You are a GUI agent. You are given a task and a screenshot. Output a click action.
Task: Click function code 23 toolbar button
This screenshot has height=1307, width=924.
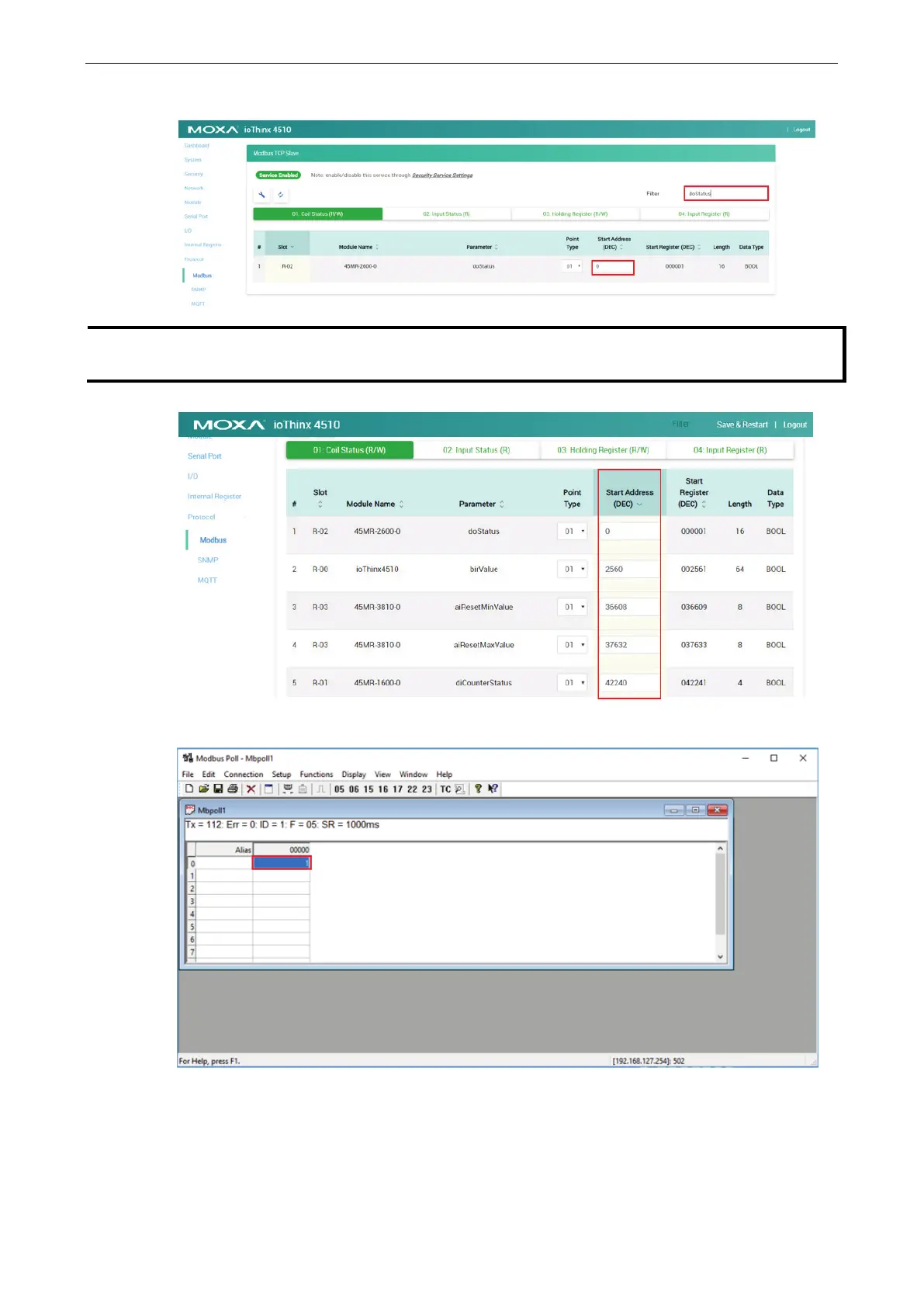tap(427, 789)
